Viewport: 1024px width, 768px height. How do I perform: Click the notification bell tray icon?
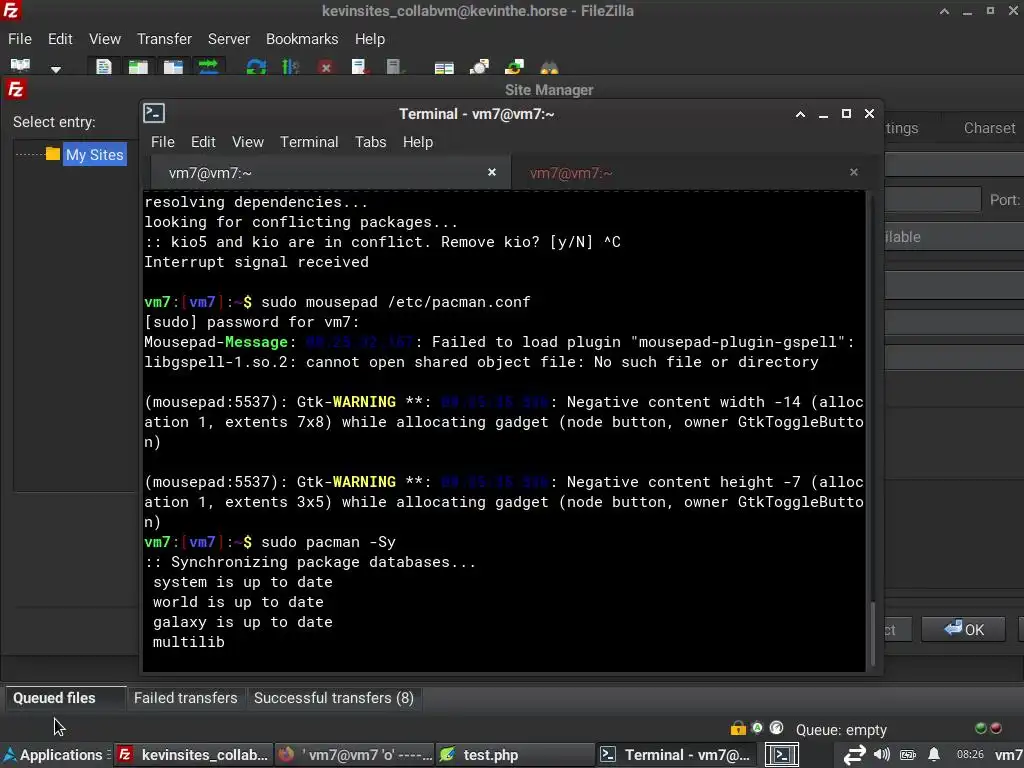click(x=934, y=754)
